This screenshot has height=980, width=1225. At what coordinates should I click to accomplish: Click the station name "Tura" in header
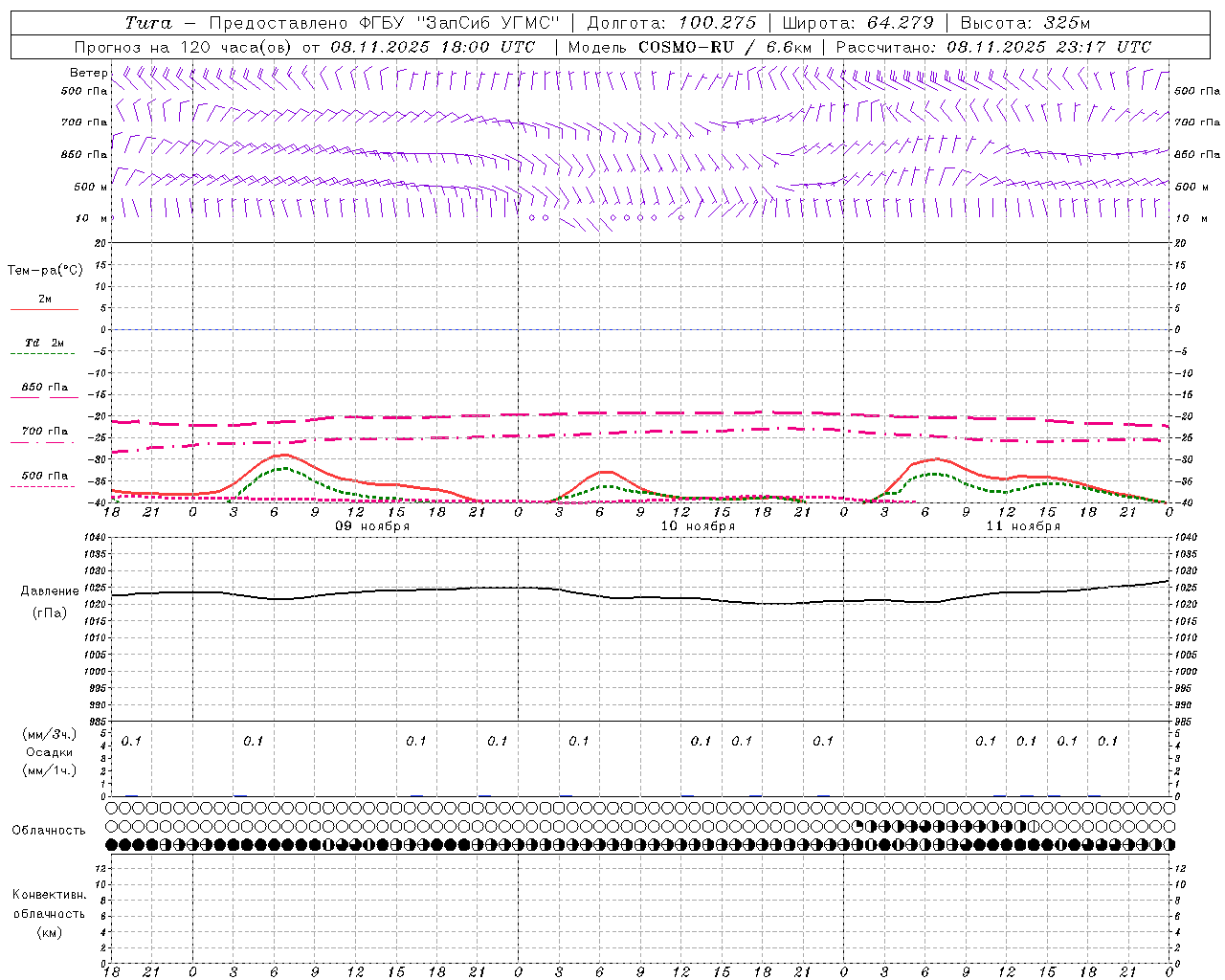[148, 23]
